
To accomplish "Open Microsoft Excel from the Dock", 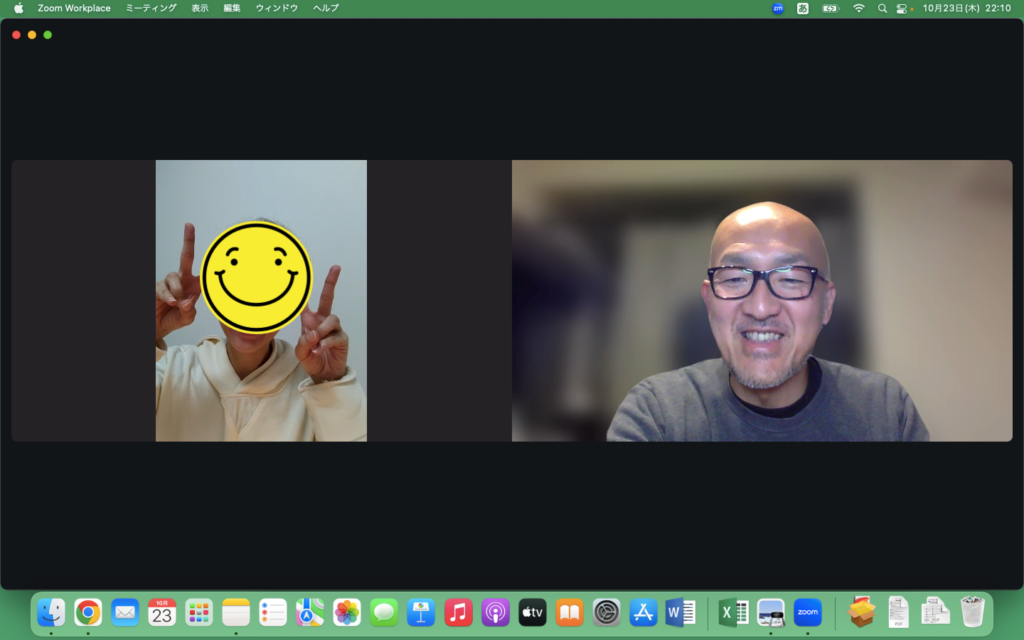I will [733, 612].
